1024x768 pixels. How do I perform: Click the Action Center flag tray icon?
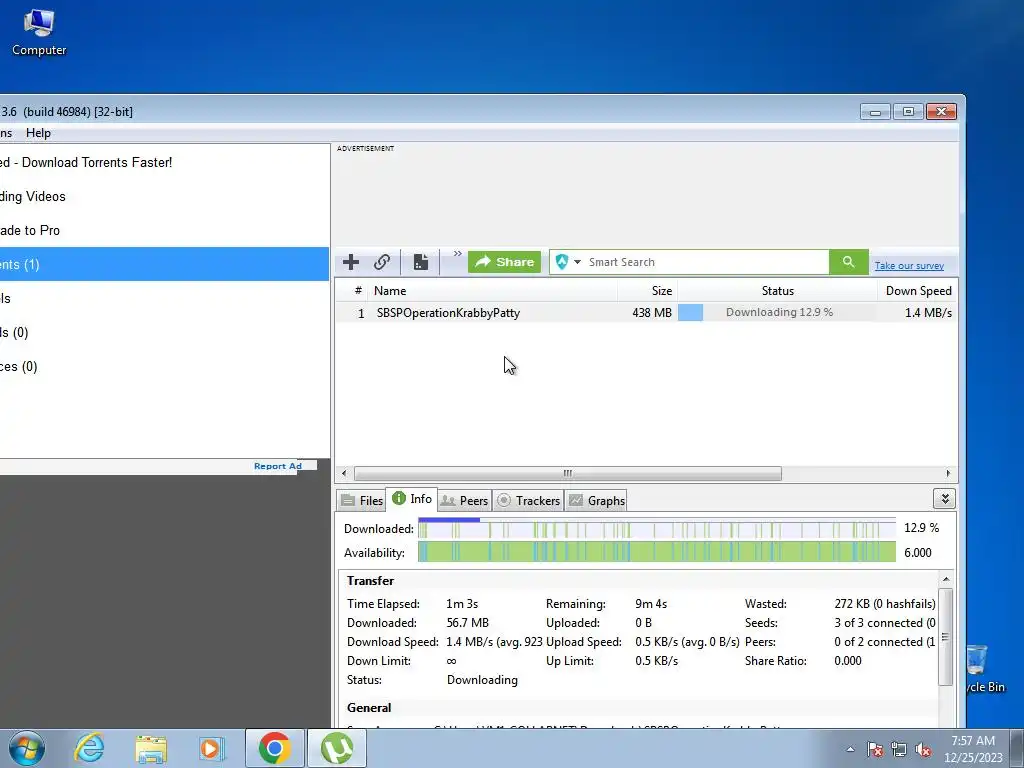pyautogui.click(x=875, y=749)
